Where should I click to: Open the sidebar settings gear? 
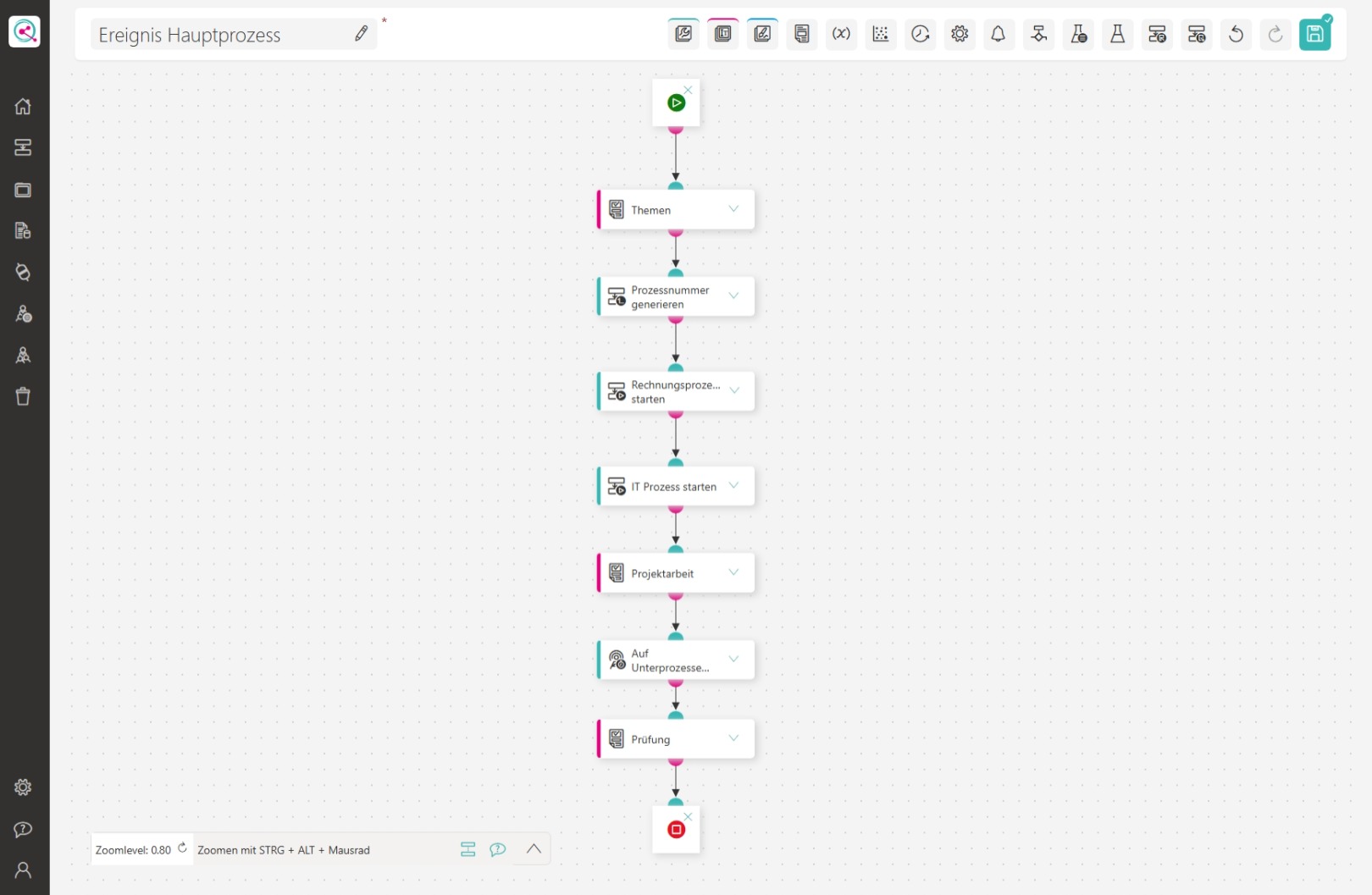point(23,787)
